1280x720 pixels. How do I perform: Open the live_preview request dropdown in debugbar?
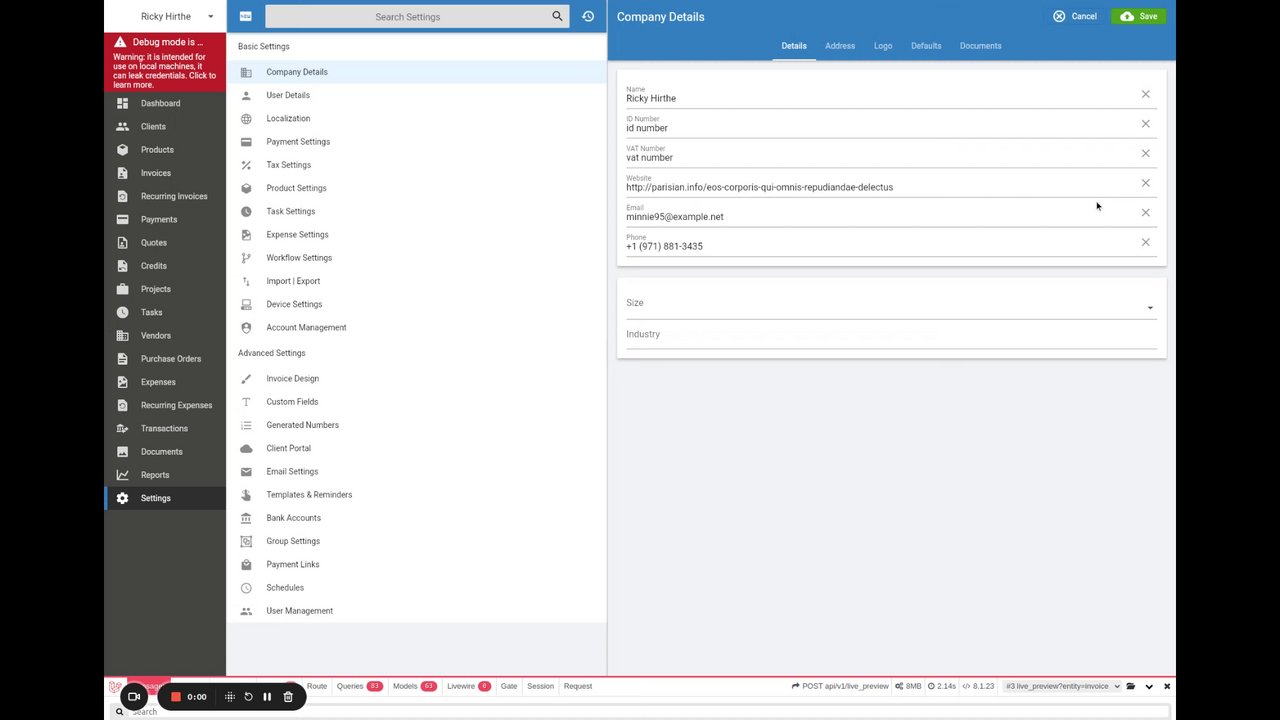pyautogui.click(x=1063, y=686)
